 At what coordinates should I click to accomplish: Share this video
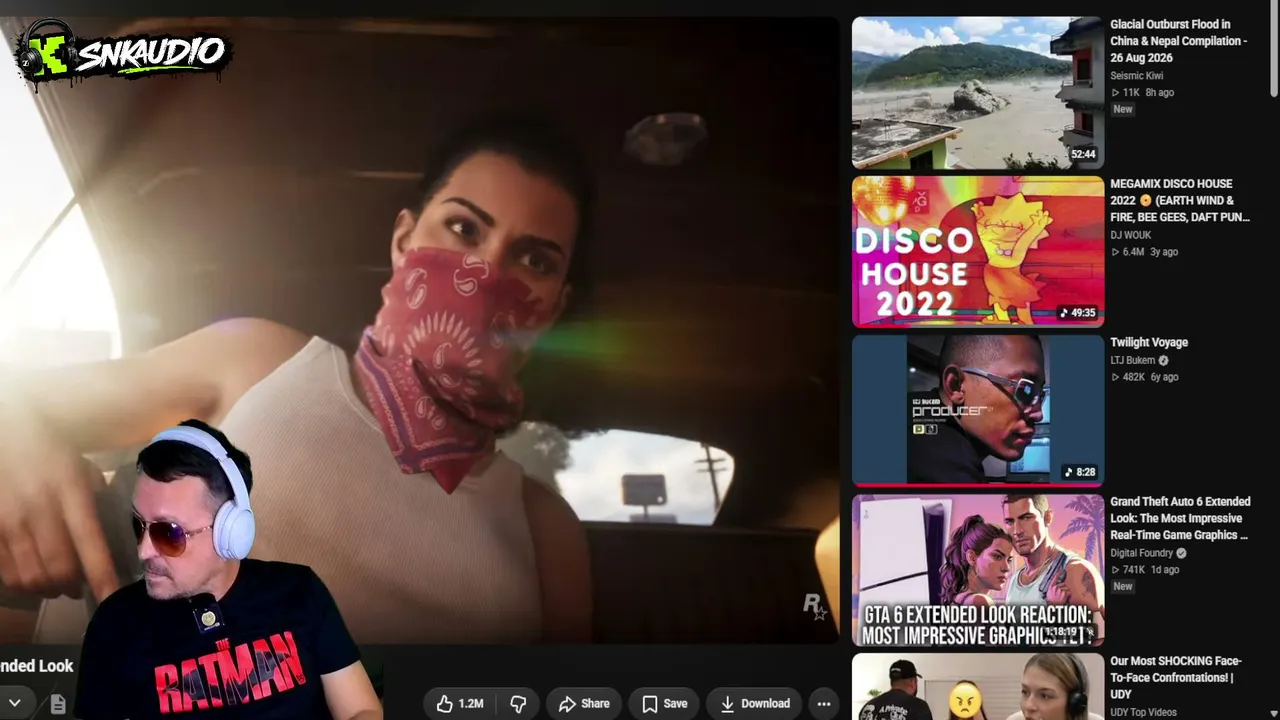(x=584, y=703)
